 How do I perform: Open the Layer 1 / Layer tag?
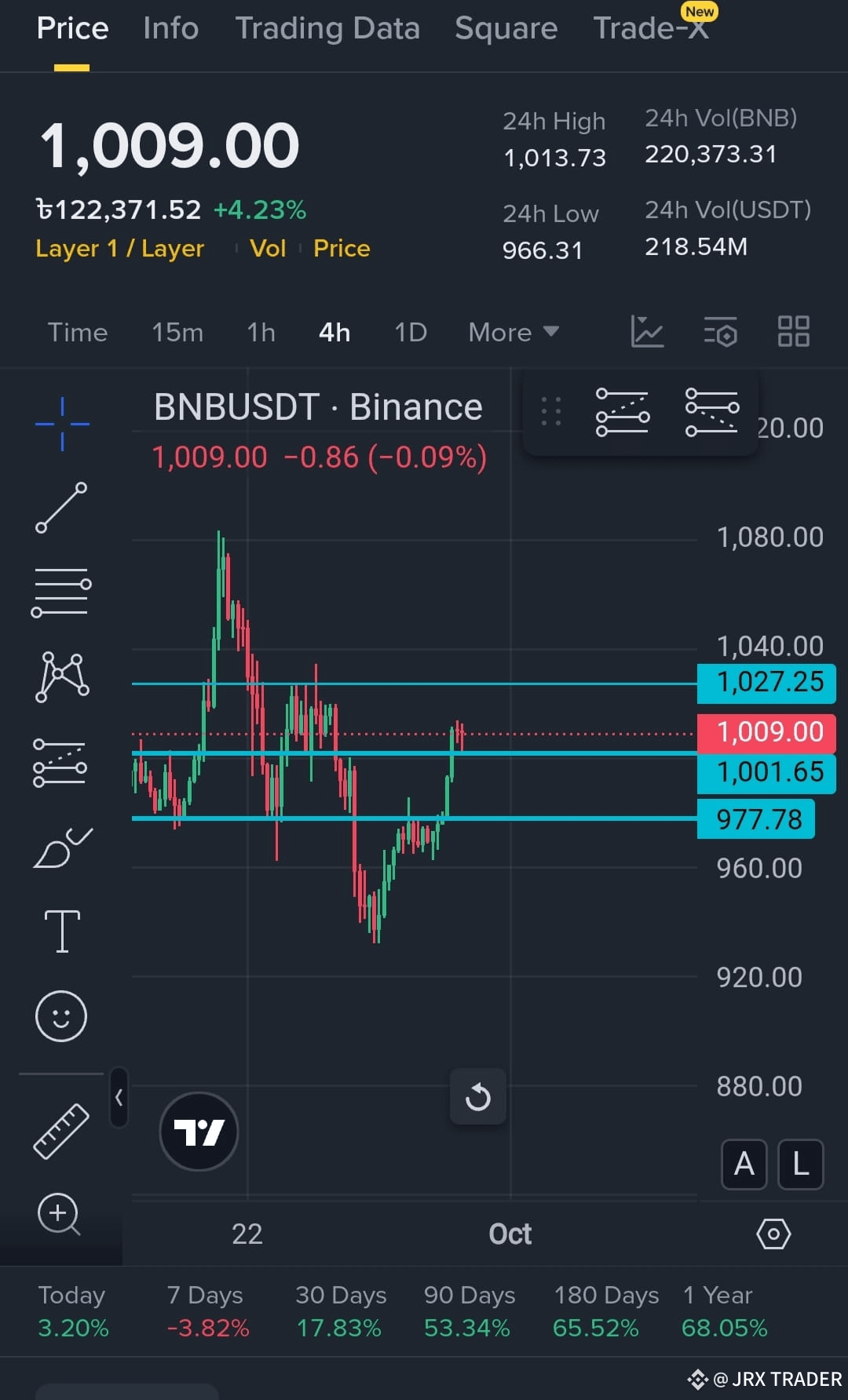(x=119, y=249)
